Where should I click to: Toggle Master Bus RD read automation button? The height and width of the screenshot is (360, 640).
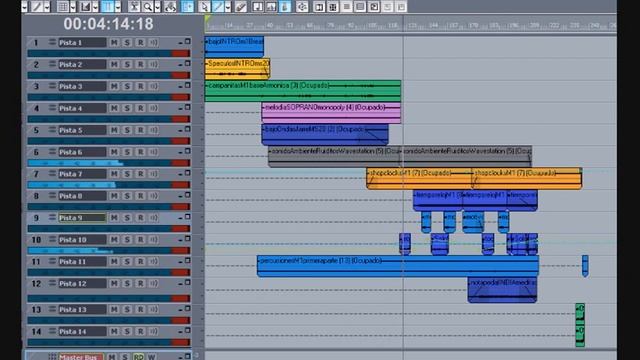click(138, 357)
